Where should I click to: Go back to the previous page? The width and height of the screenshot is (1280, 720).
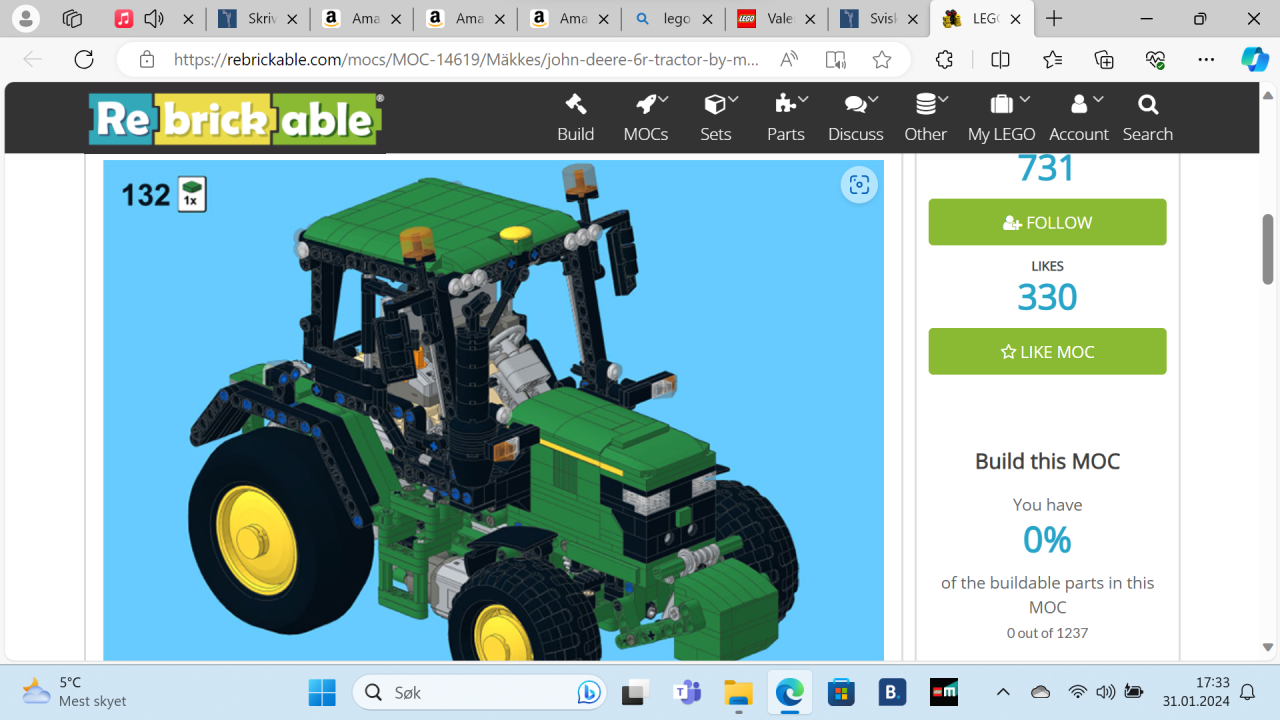coord(33,60)
